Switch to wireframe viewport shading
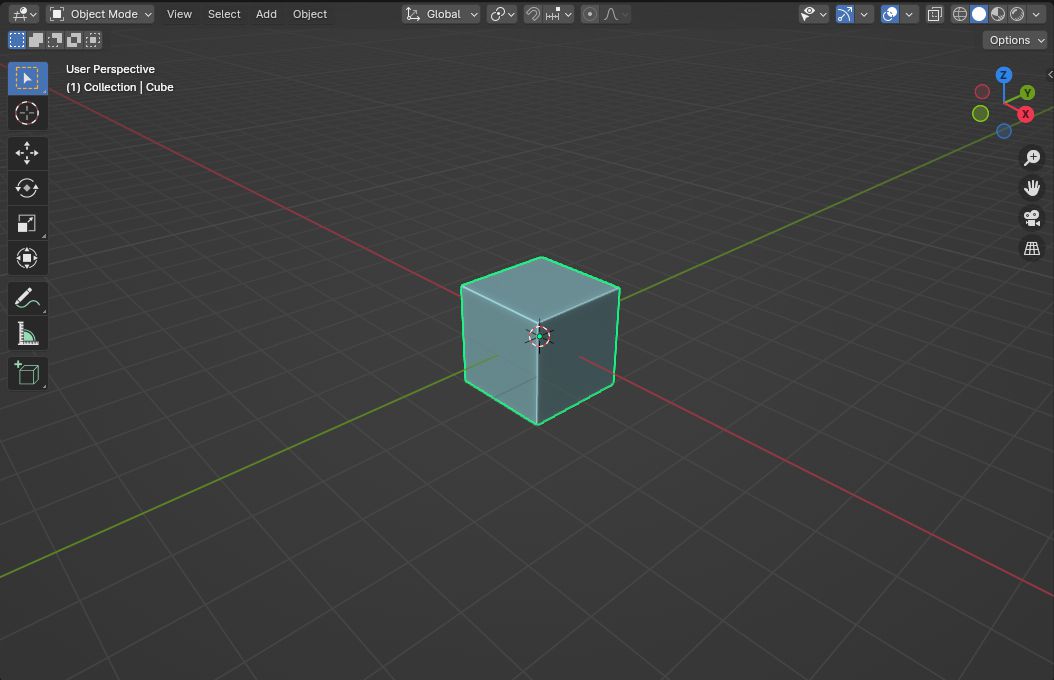 [960, 14]
